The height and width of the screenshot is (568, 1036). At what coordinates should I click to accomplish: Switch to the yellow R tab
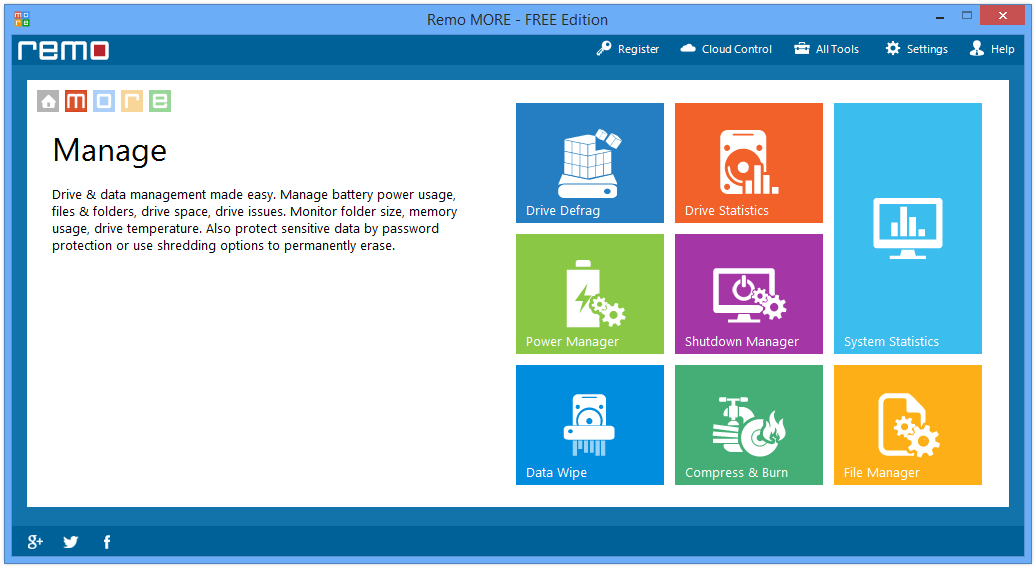pos(131,101)
